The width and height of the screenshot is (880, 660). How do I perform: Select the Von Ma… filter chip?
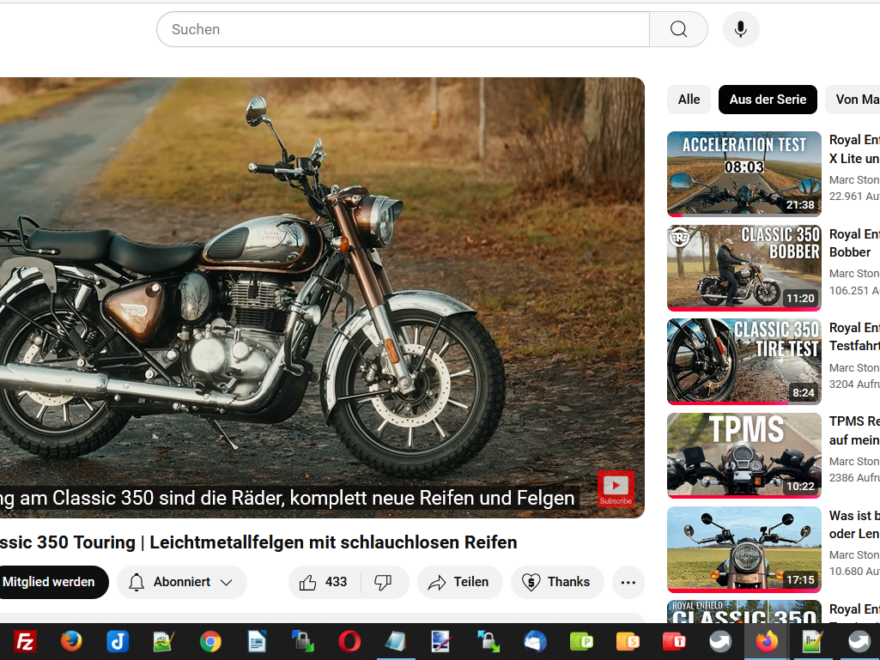click(853, 99)
